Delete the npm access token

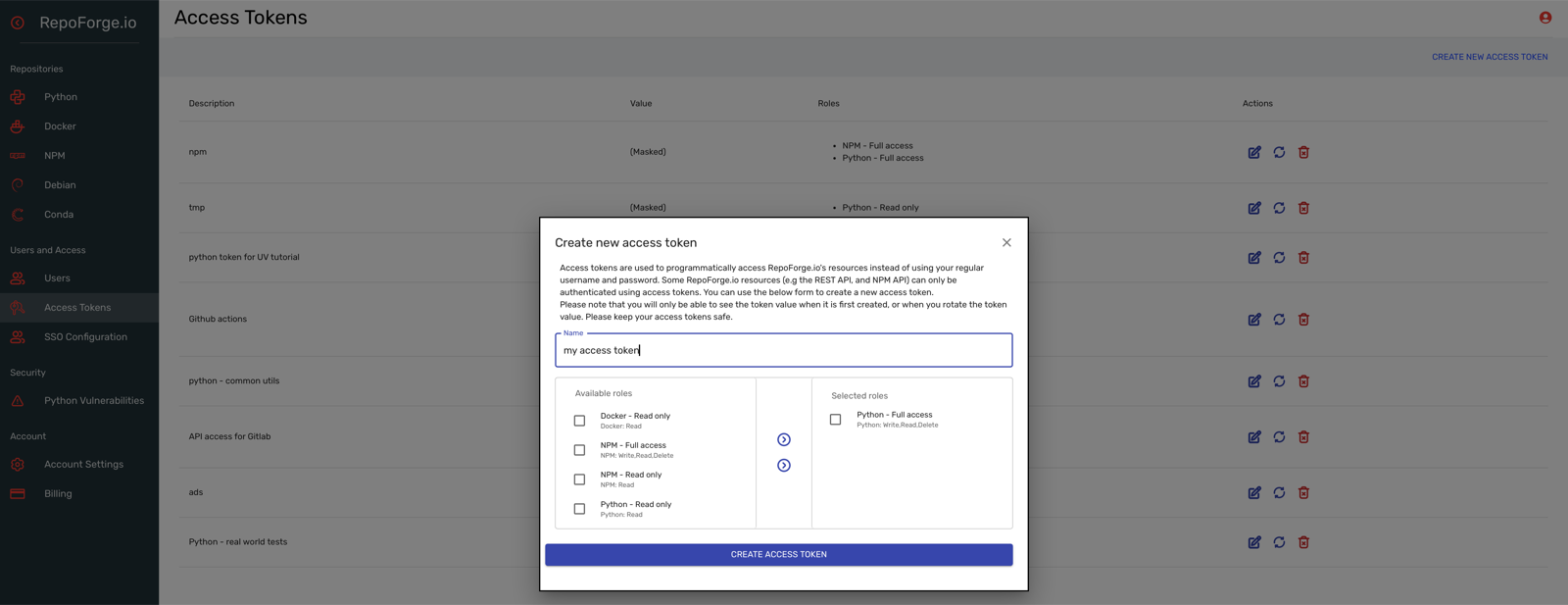1303,152
